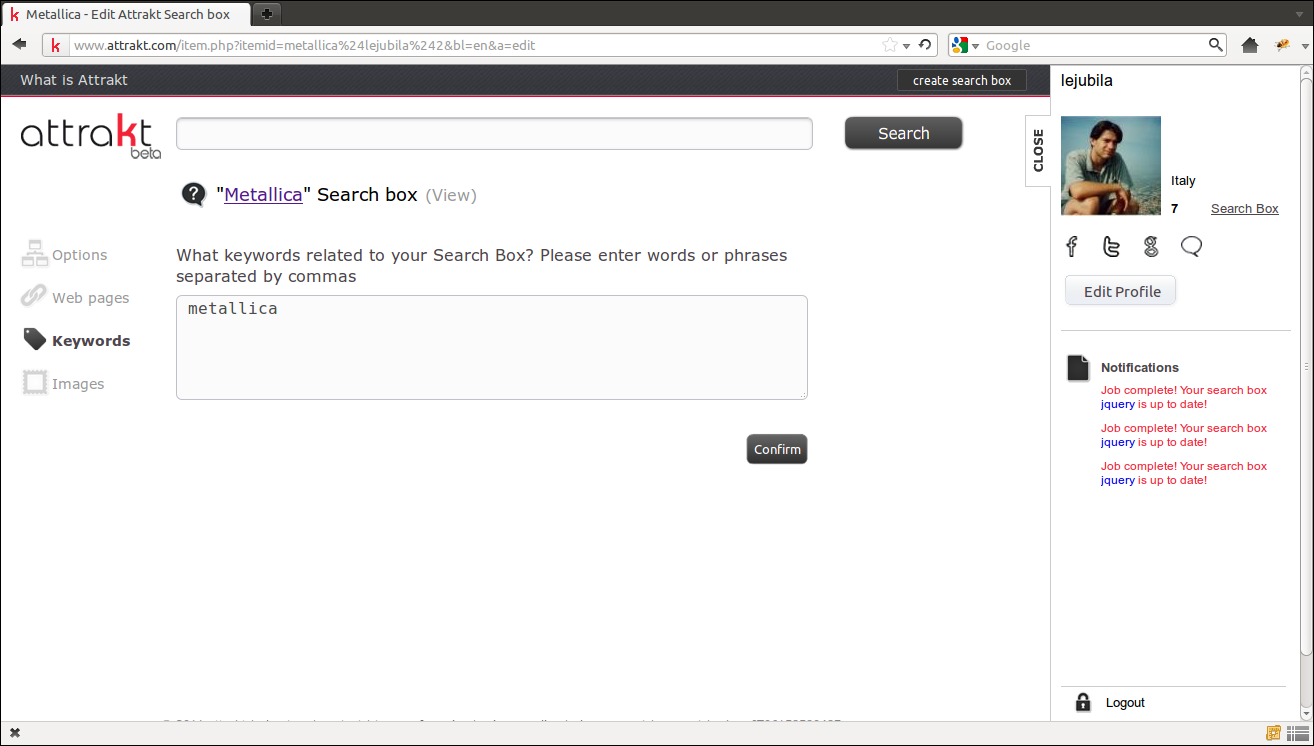Open the Facebook profile icon
Viewport: 1314px width, 746px height.
coord(1072,246)
